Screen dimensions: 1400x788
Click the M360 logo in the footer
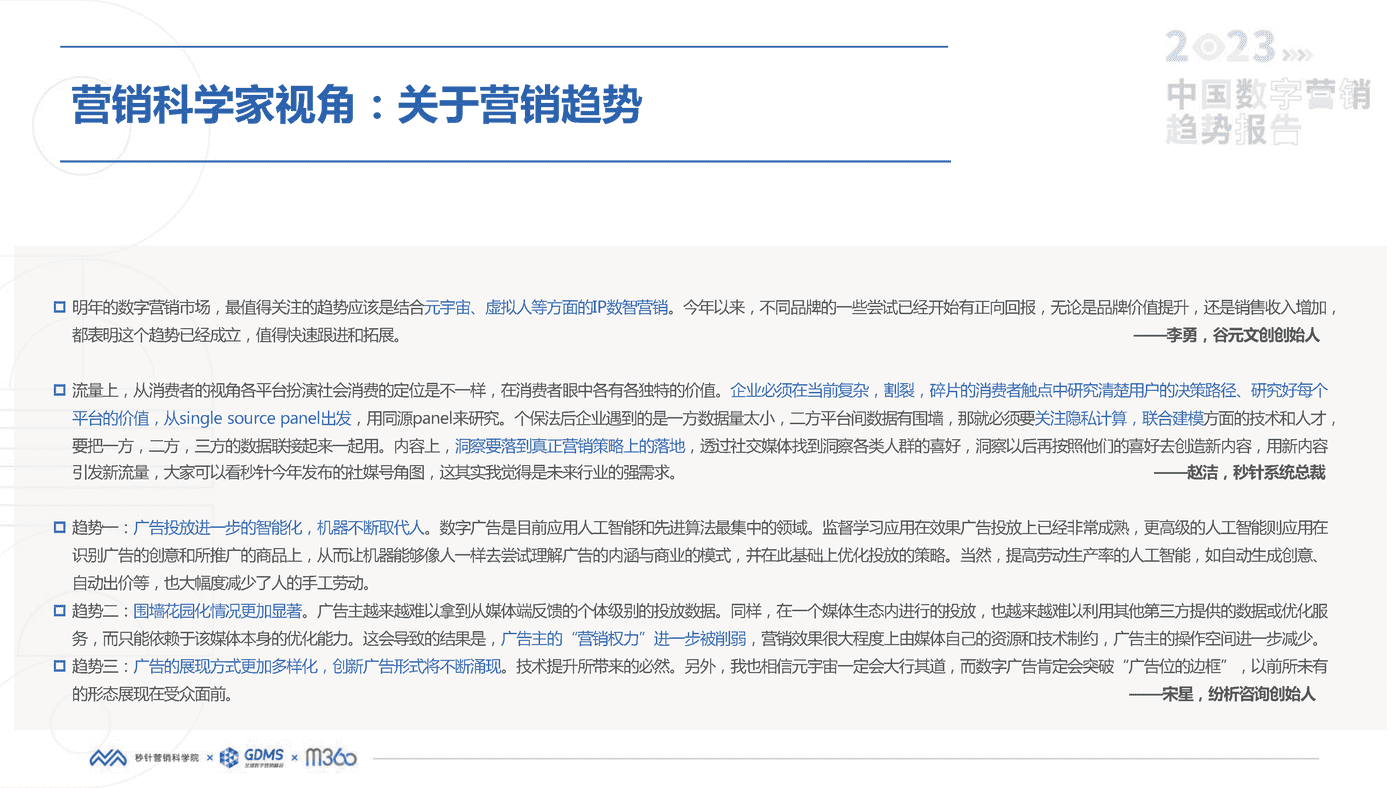[331, 758]
